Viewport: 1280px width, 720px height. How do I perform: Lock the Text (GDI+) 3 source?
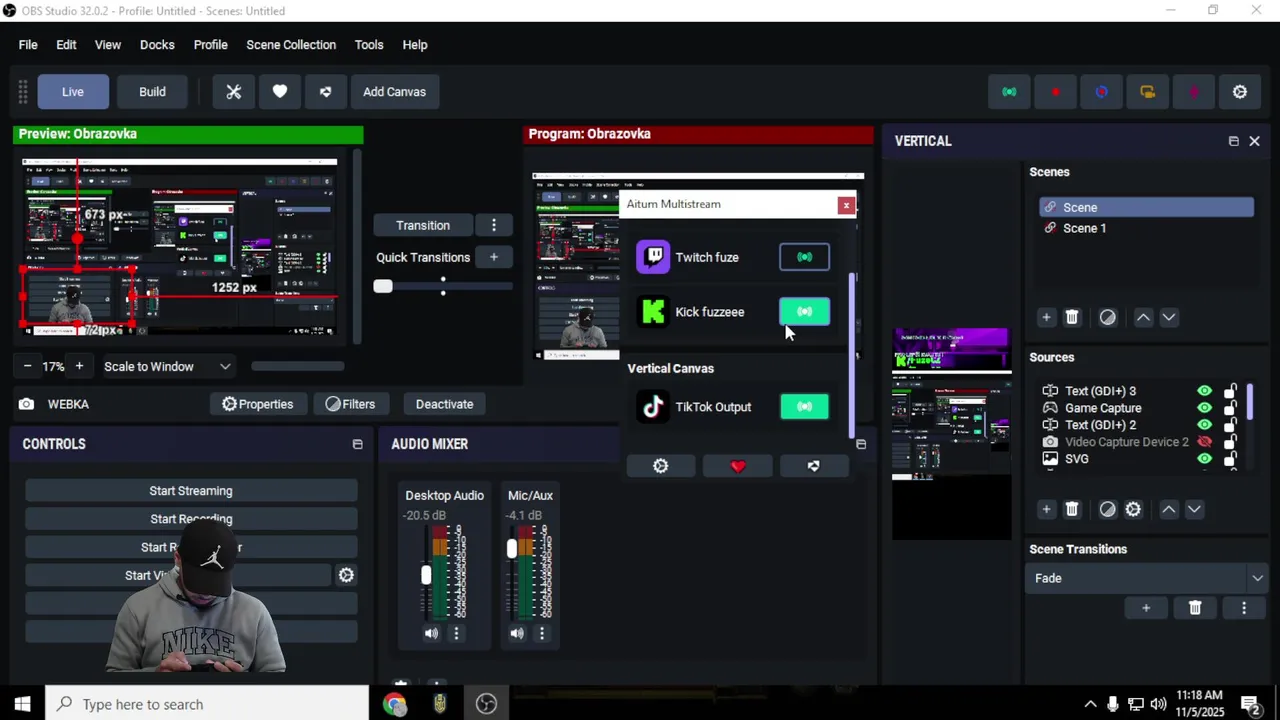(x=1230, y=391)
